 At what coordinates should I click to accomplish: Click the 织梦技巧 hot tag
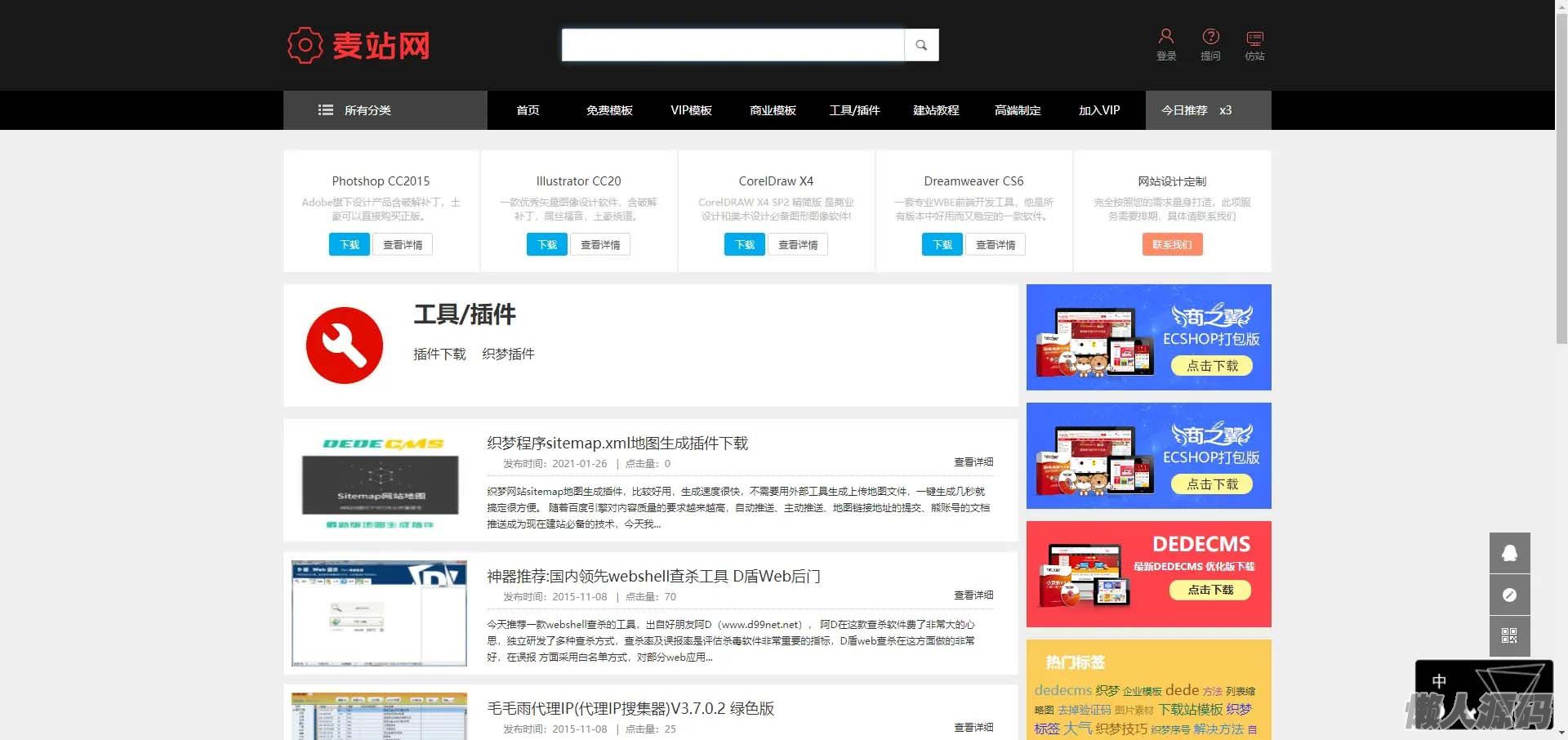(1121, 729)
